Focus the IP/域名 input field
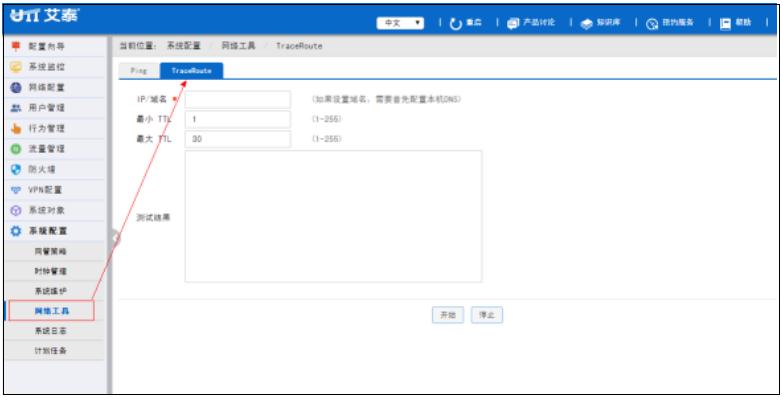782x397 pixels. tap(237, 99)
